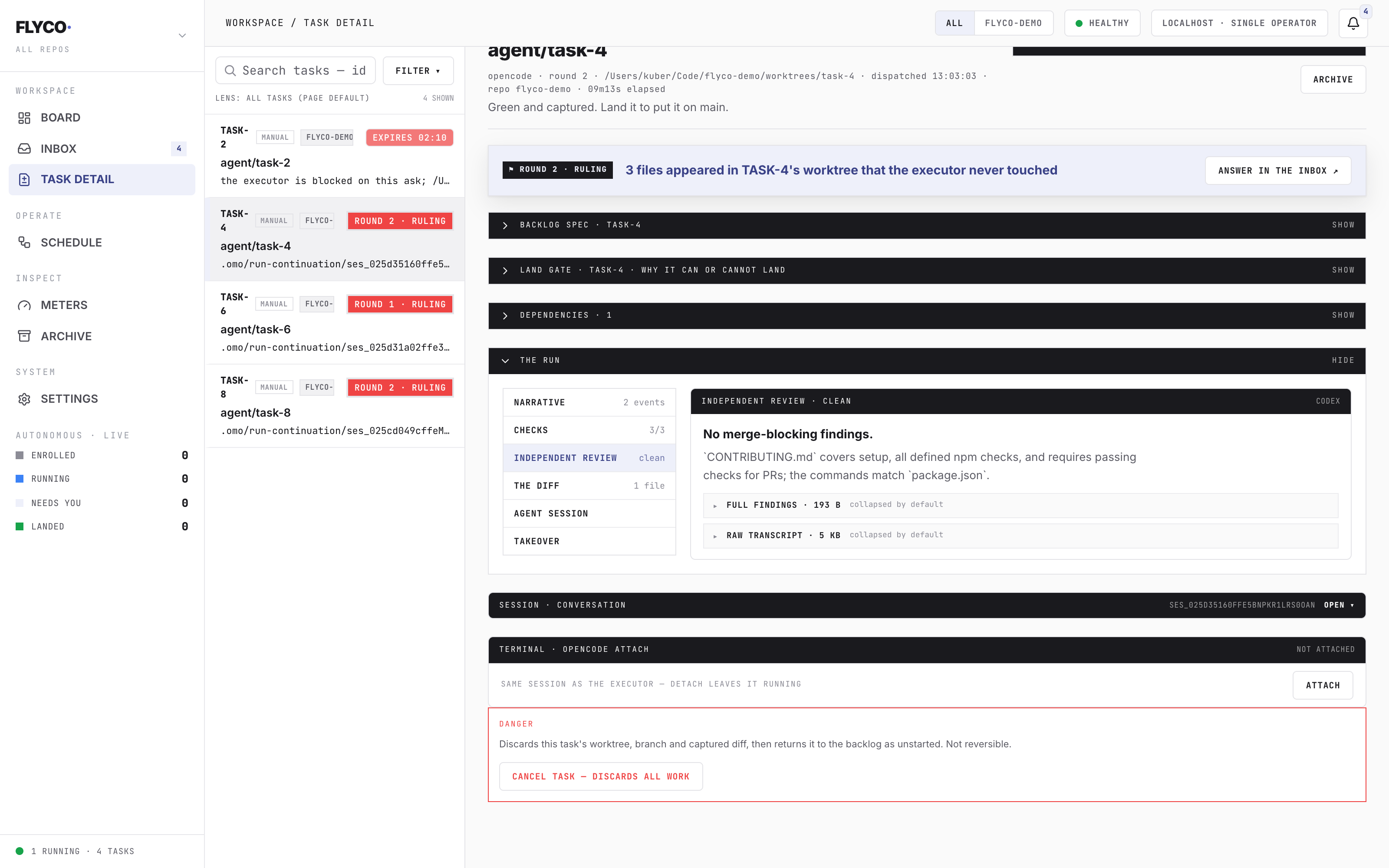Select the All repo toggle
Viewport: 1389px width, 868px height.
[955, 23]
